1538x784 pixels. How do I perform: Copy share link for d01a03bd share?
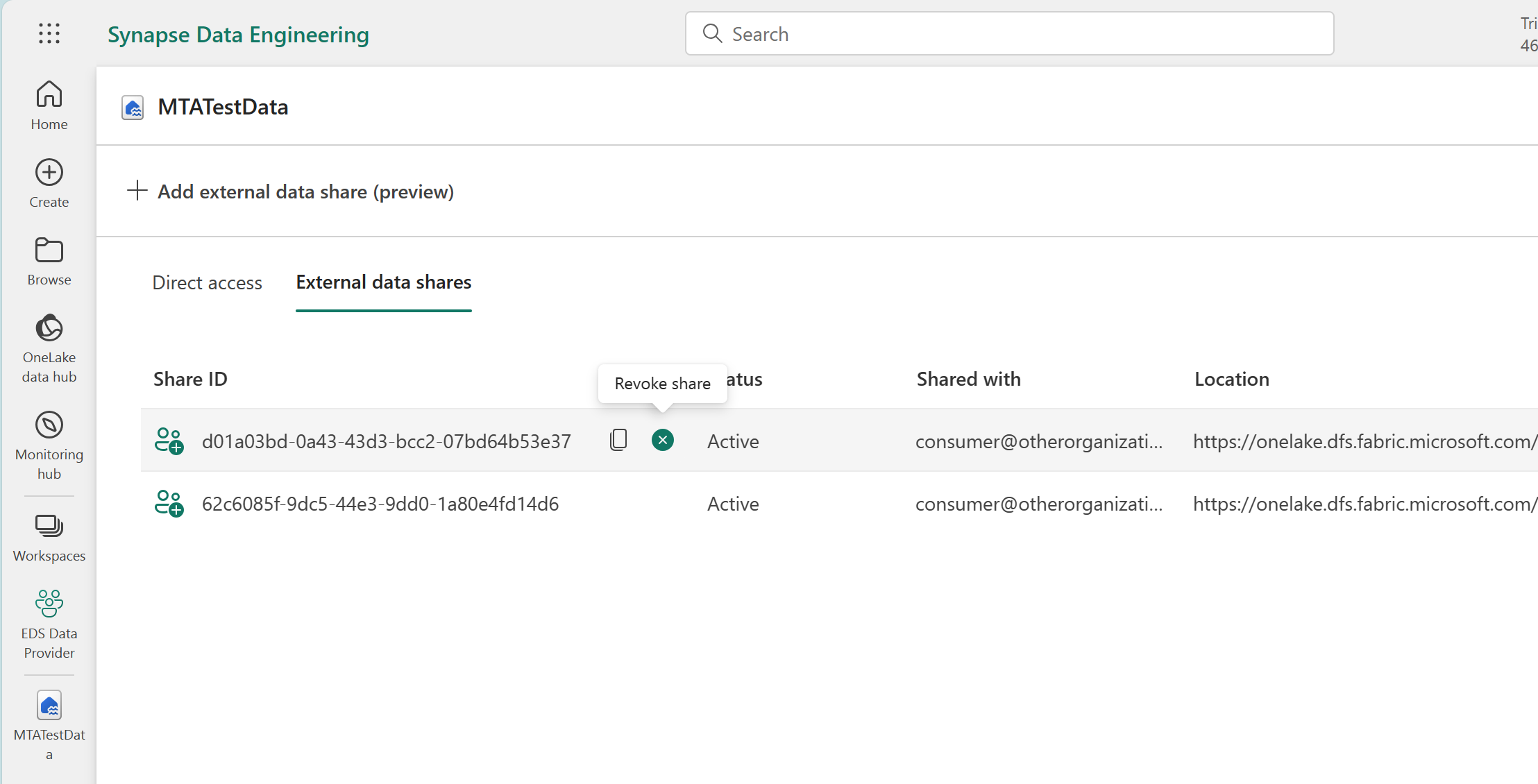(618, 440)
